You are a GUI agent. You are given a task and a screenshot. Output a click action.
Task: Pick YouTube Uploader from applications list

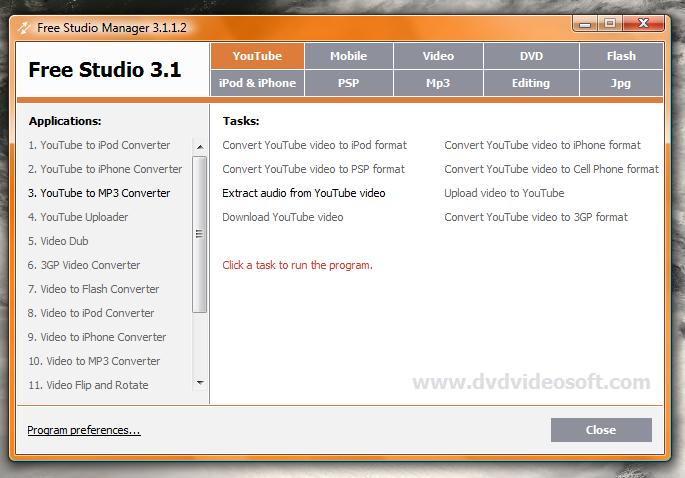pyautogui.click(x=78, y=217)
